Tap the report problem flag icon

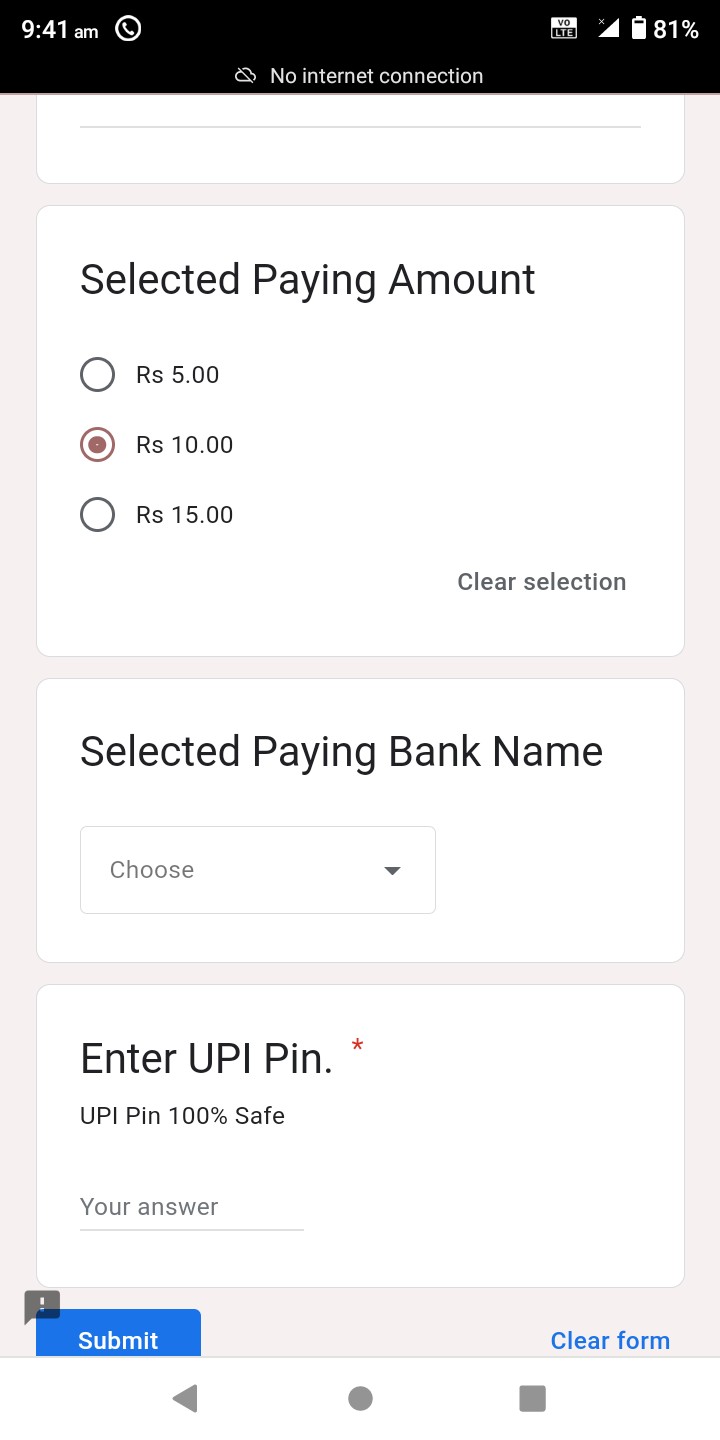(42, 1305)
